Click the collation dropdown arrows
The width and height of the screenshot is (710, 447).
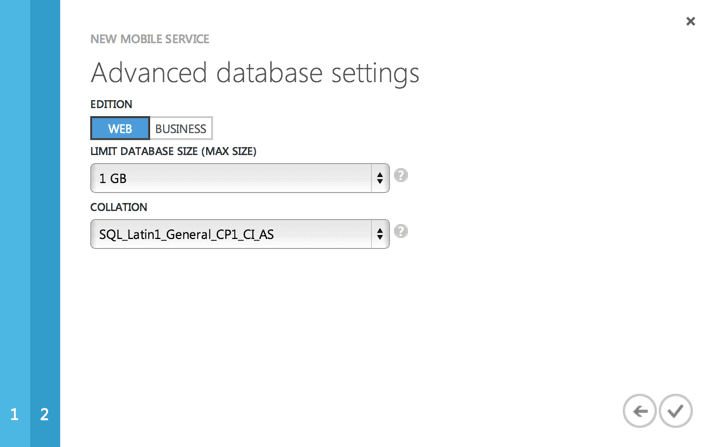click(380, 235)
